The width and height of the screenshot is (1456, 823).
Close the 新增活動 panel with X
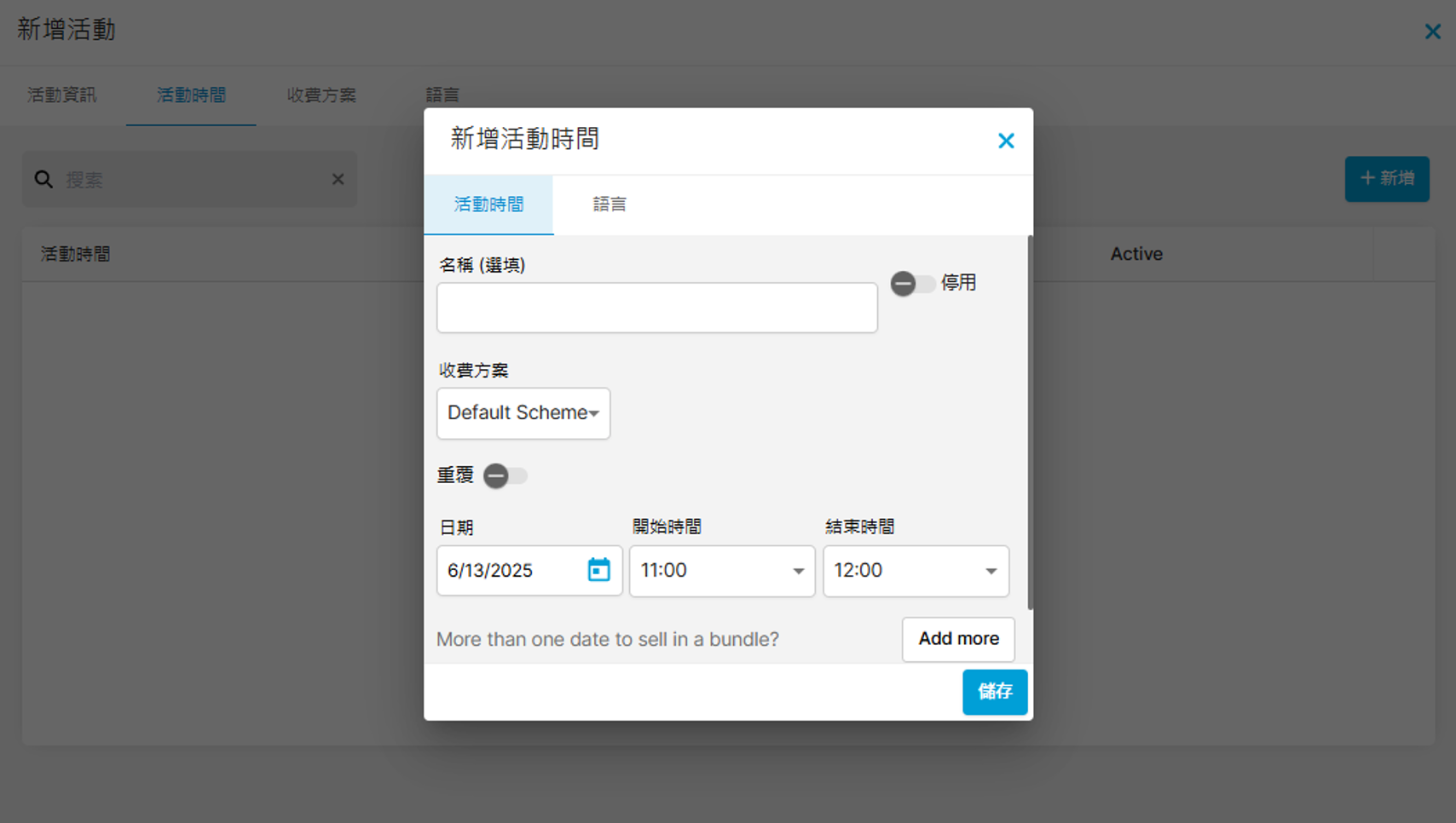[x=1432, y=32]
